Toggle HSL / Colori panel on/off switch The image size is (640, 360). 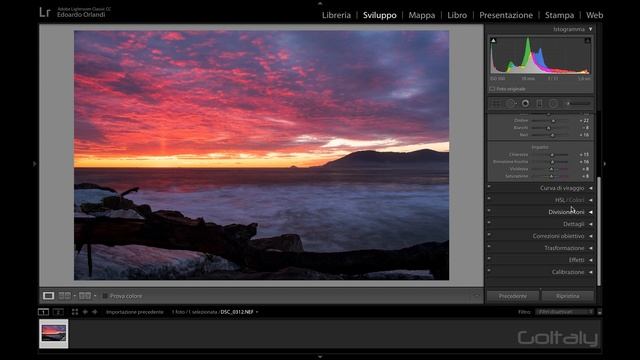[x=489, y=198]
